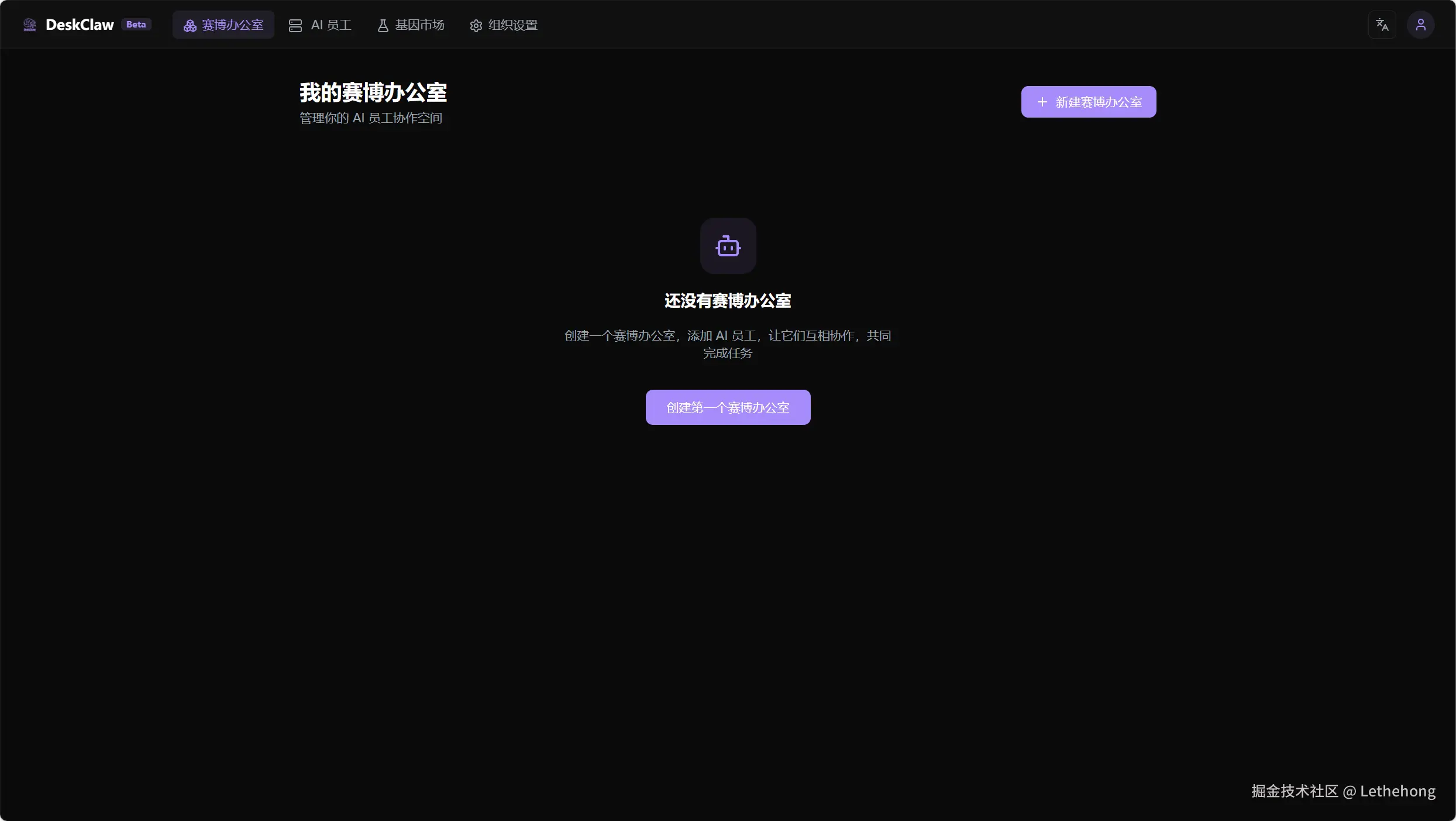Click the DeskClaw brand name
Viewport: 1456px width, 821px height.
[x=80, y=25]
